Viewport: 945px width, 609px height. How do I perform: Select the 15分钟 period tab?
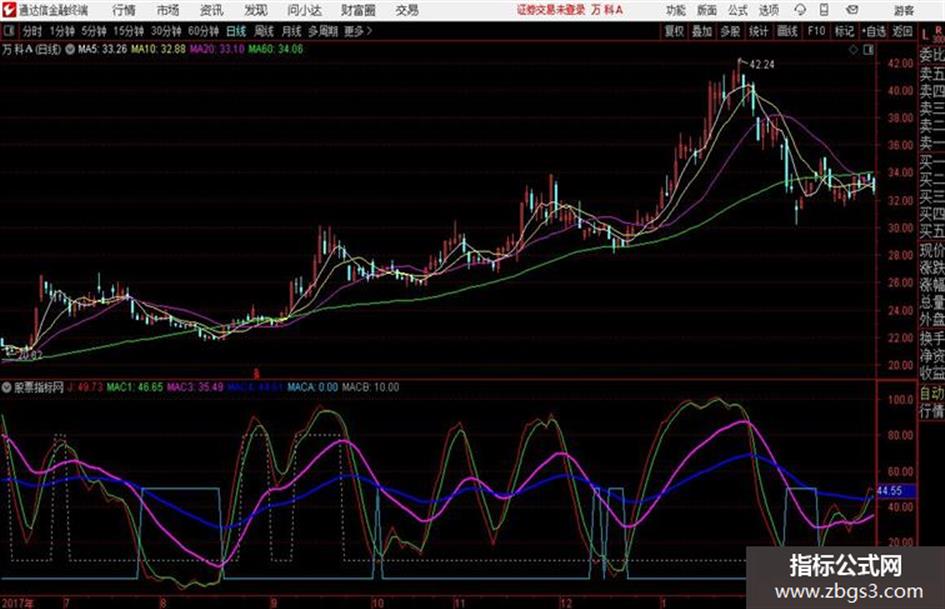click(128, 31)
